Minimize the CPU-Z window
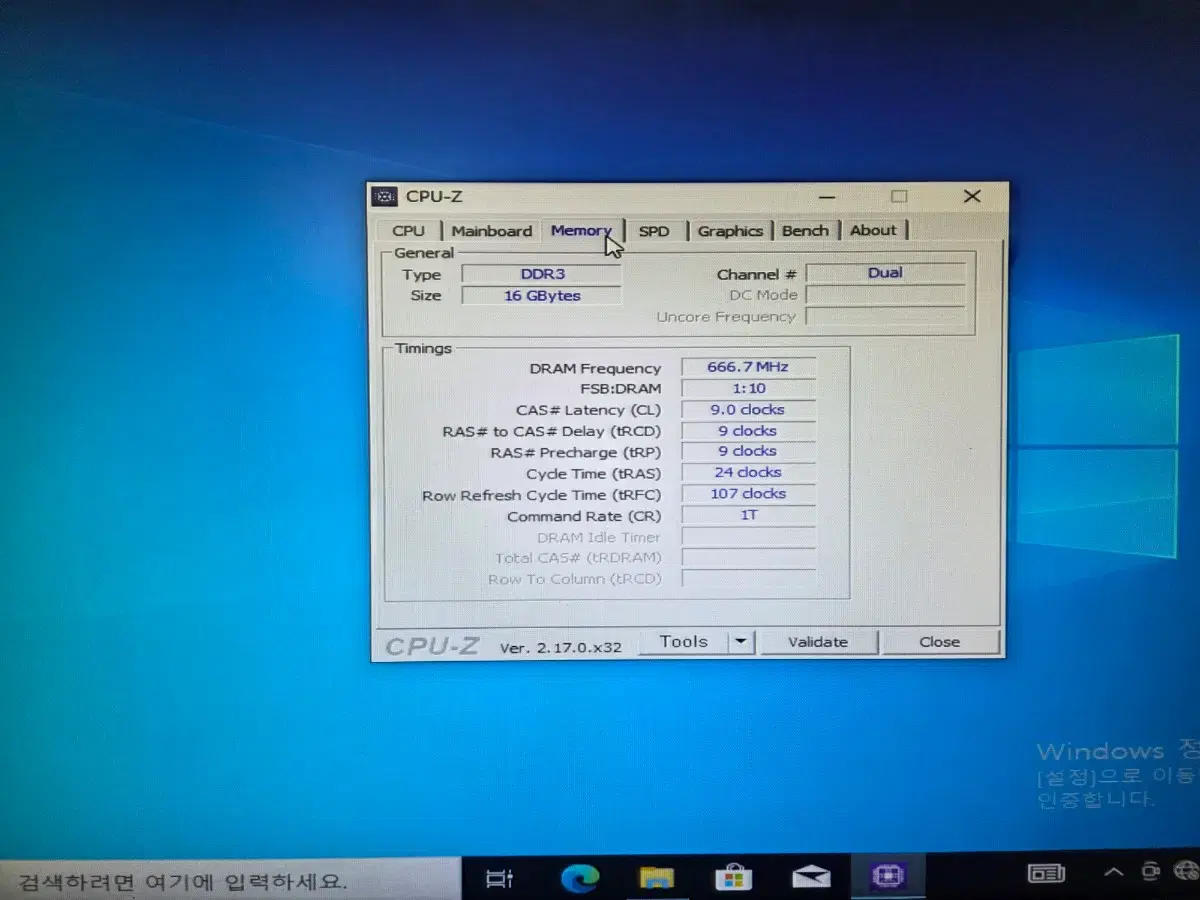The image size is (1200, 900). tap(826, 197)
